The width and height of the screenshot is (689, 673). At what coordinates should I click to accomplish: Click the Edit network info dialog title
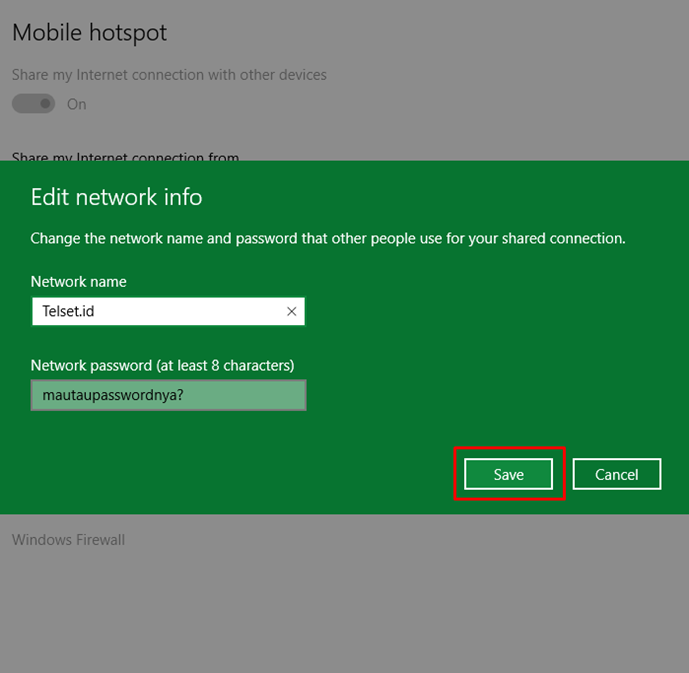[116, 197]
